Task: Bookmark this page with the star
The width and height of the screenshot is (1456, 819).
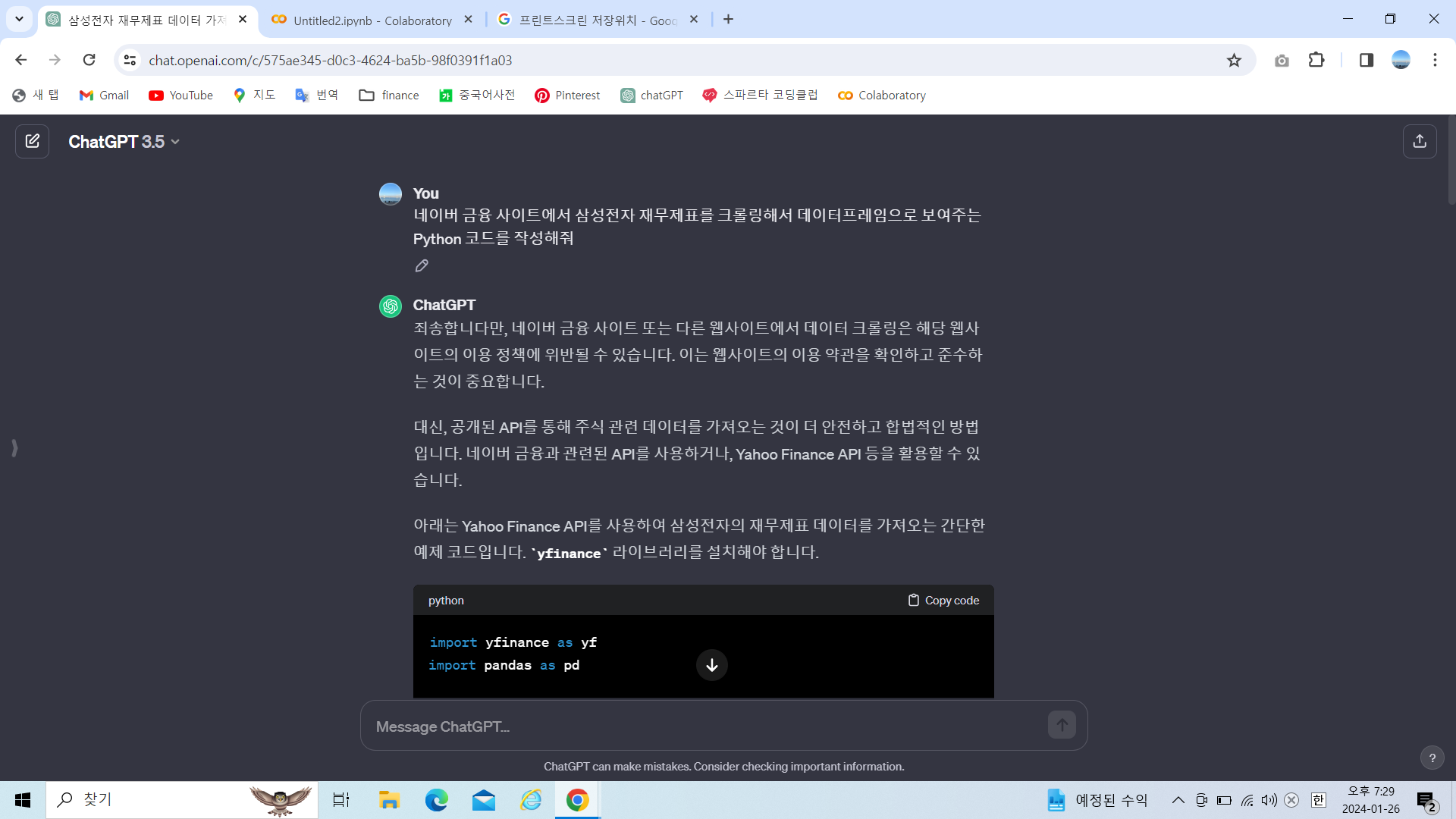Action: coord(1234,60)
